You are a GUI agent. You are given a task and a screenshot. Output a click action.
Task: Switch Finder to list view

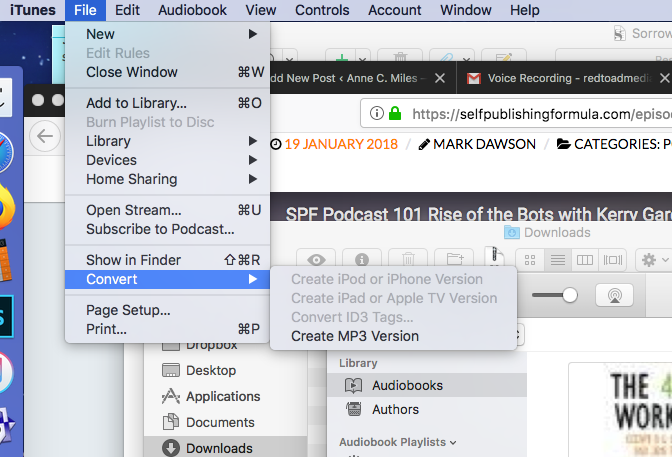pos(558,260)
